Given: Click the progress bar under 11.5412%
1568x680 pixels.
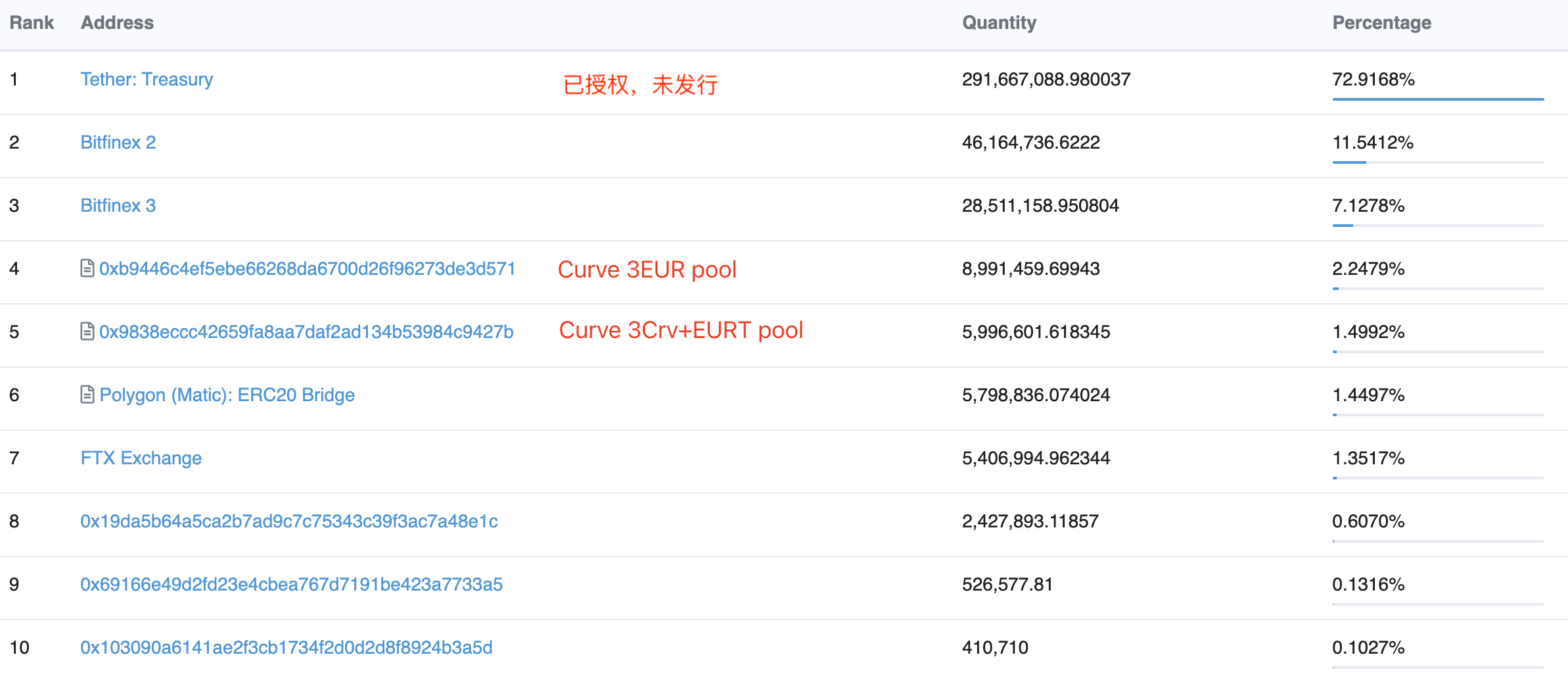Looking at the screenshot, I should 1438,162.
